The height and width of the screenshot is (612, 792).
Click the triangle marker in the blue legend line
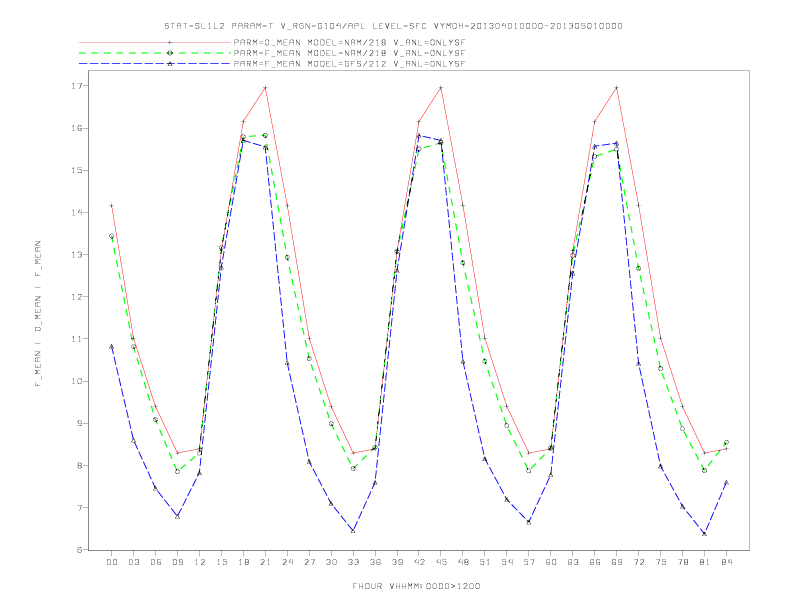[x=170, y=64]
